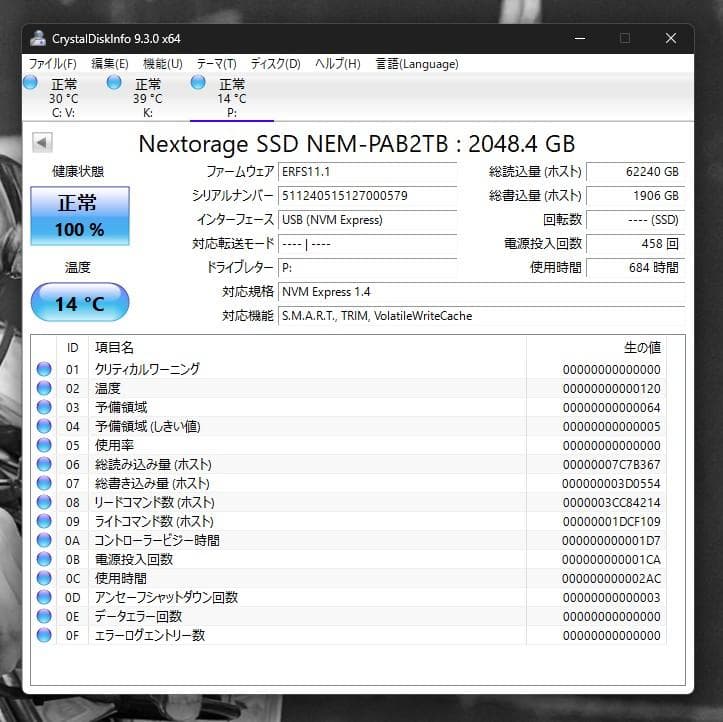Open the ヘルプ(H) menu
The width and height of the screenshot is (723, 722).
338,64
